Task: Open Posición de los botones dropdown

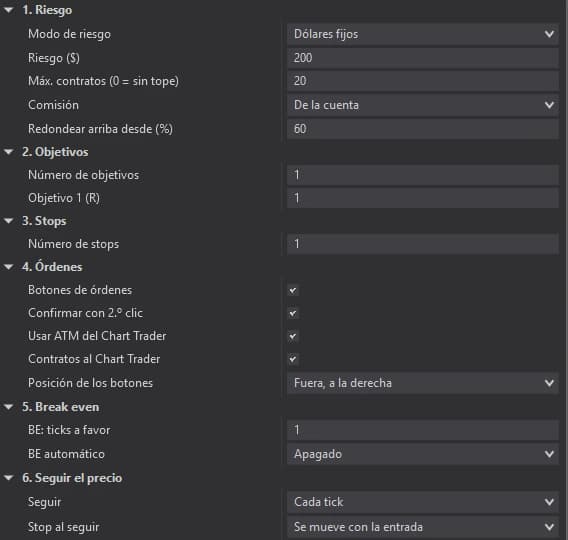Action: [423, 383]
